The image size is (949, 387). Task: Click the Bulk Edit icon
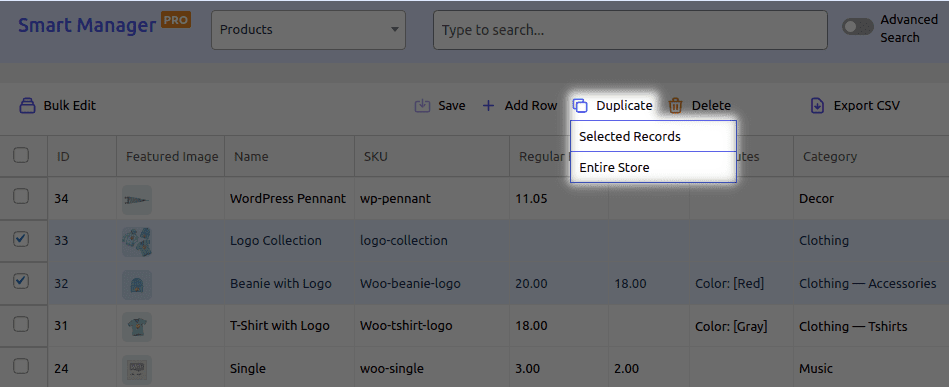27,105
